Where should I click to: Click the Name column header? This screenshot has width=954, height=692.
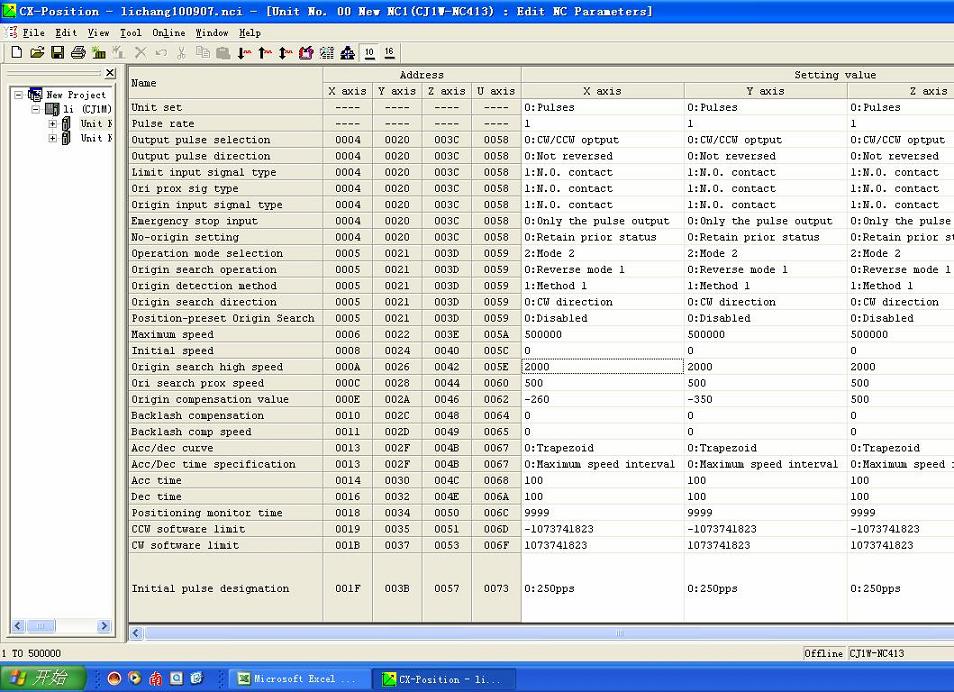tap(225, 83)
